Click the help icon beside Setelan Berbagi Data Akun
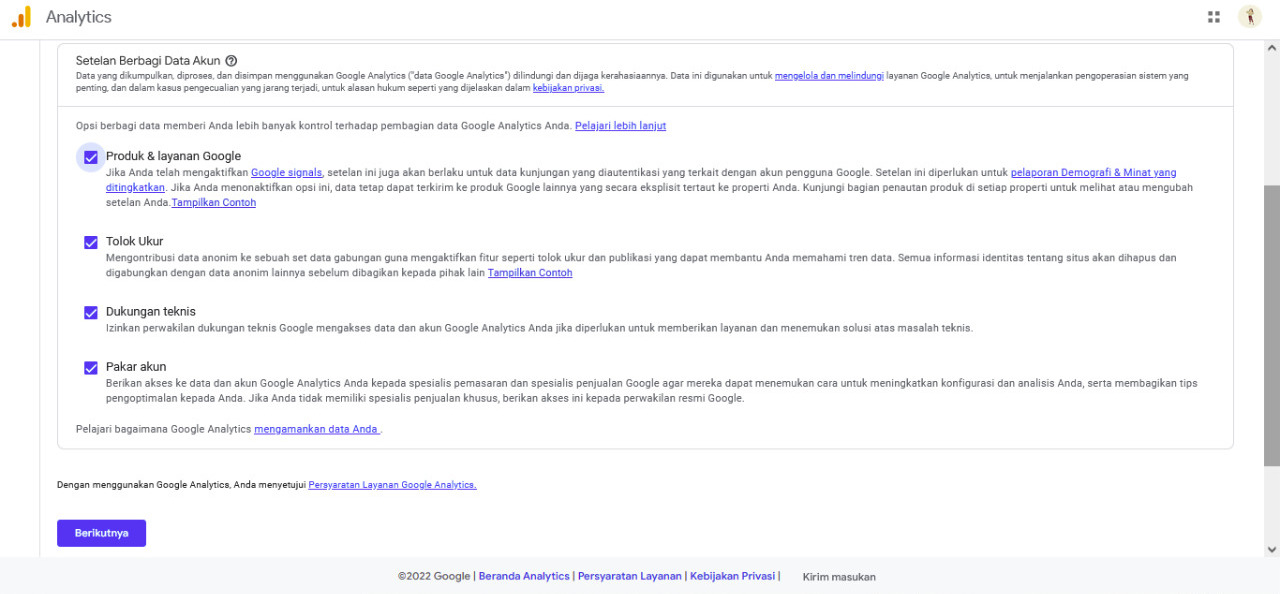 pos(231,61)
